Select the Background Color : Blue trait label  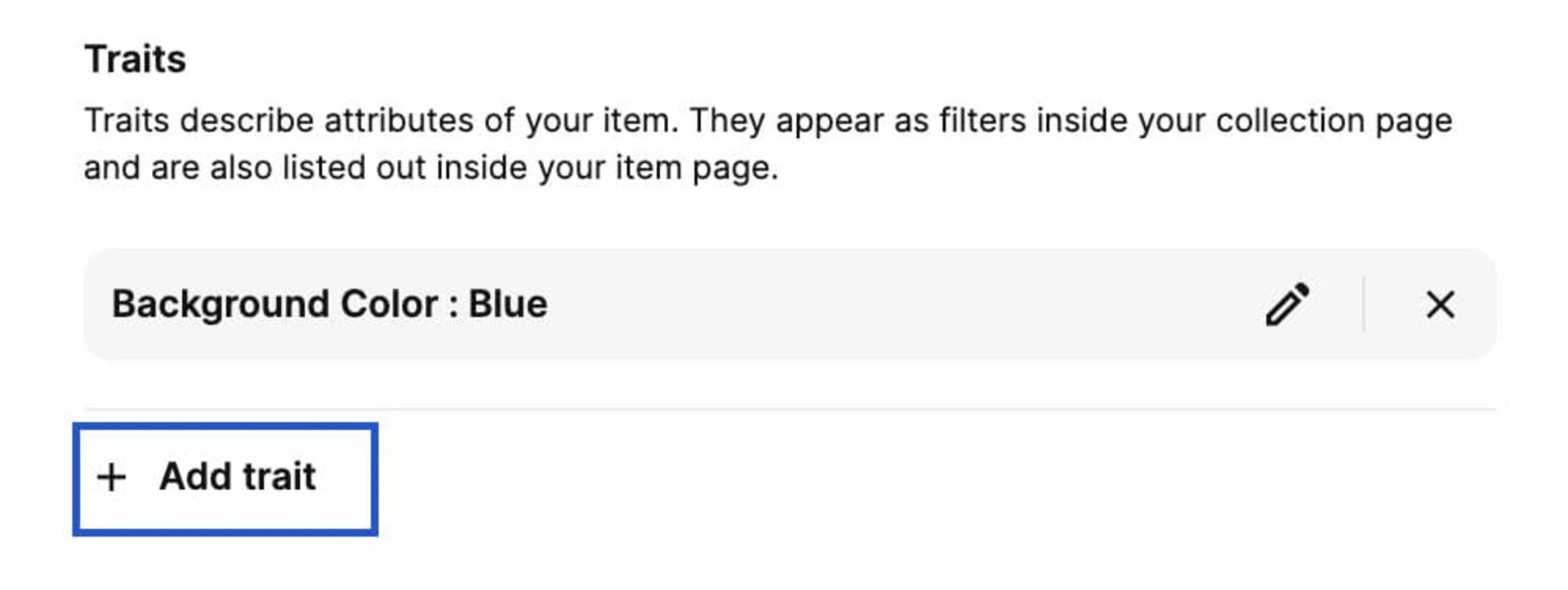click(330, 304)
